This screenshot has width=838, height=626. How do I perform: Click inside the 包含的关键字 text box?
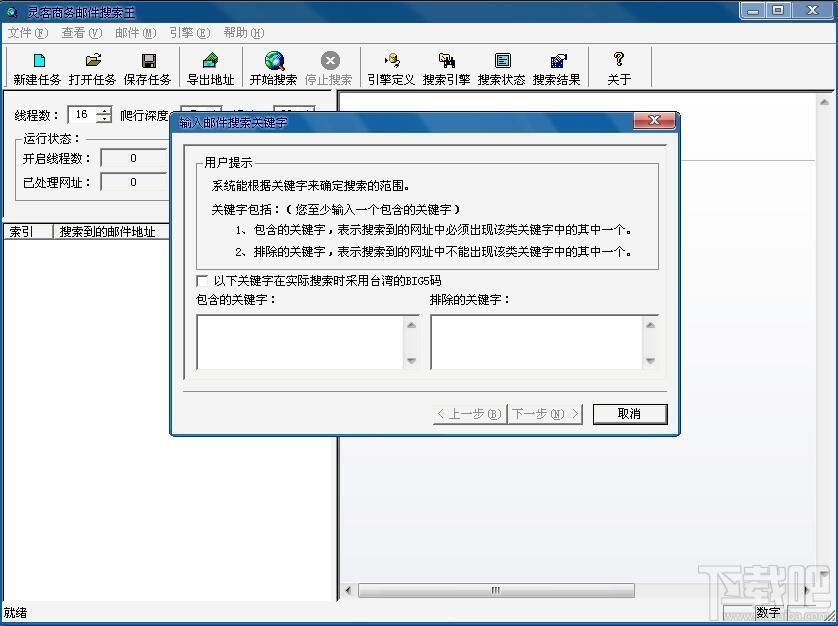pos(300,342)
